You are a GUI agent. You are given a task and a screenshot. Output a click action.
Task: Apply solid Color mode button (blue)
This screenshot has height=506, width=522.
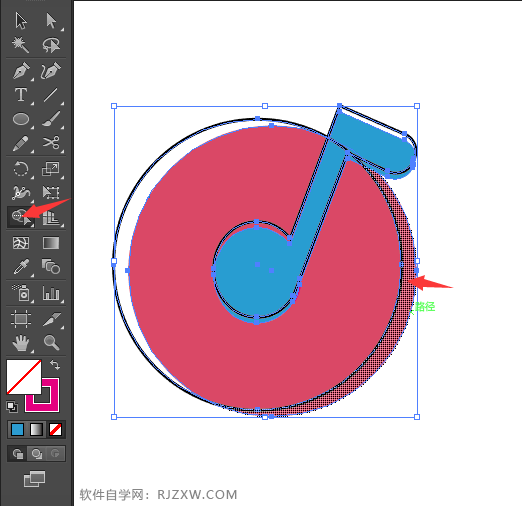click(17, 430)
